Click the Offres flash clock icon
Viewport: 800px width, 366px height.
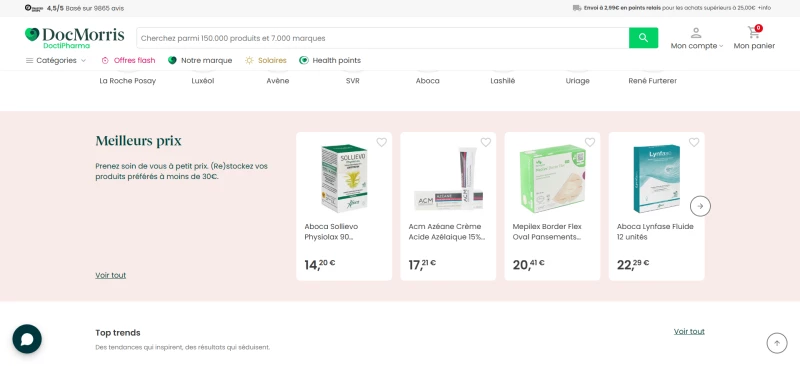(105, 60)
